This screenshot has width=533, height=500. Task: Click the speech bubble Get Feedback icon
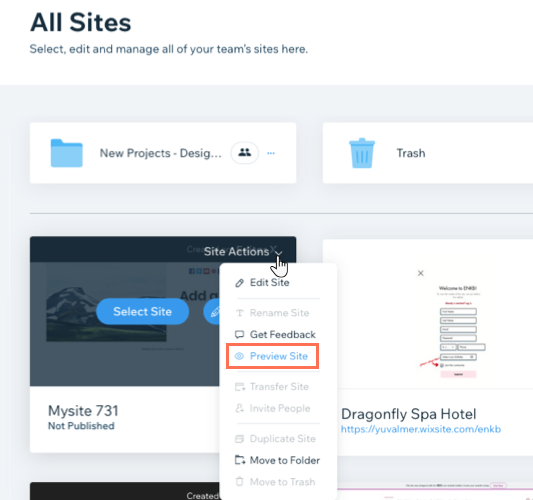pyautogui.click(x=239, y=334)
